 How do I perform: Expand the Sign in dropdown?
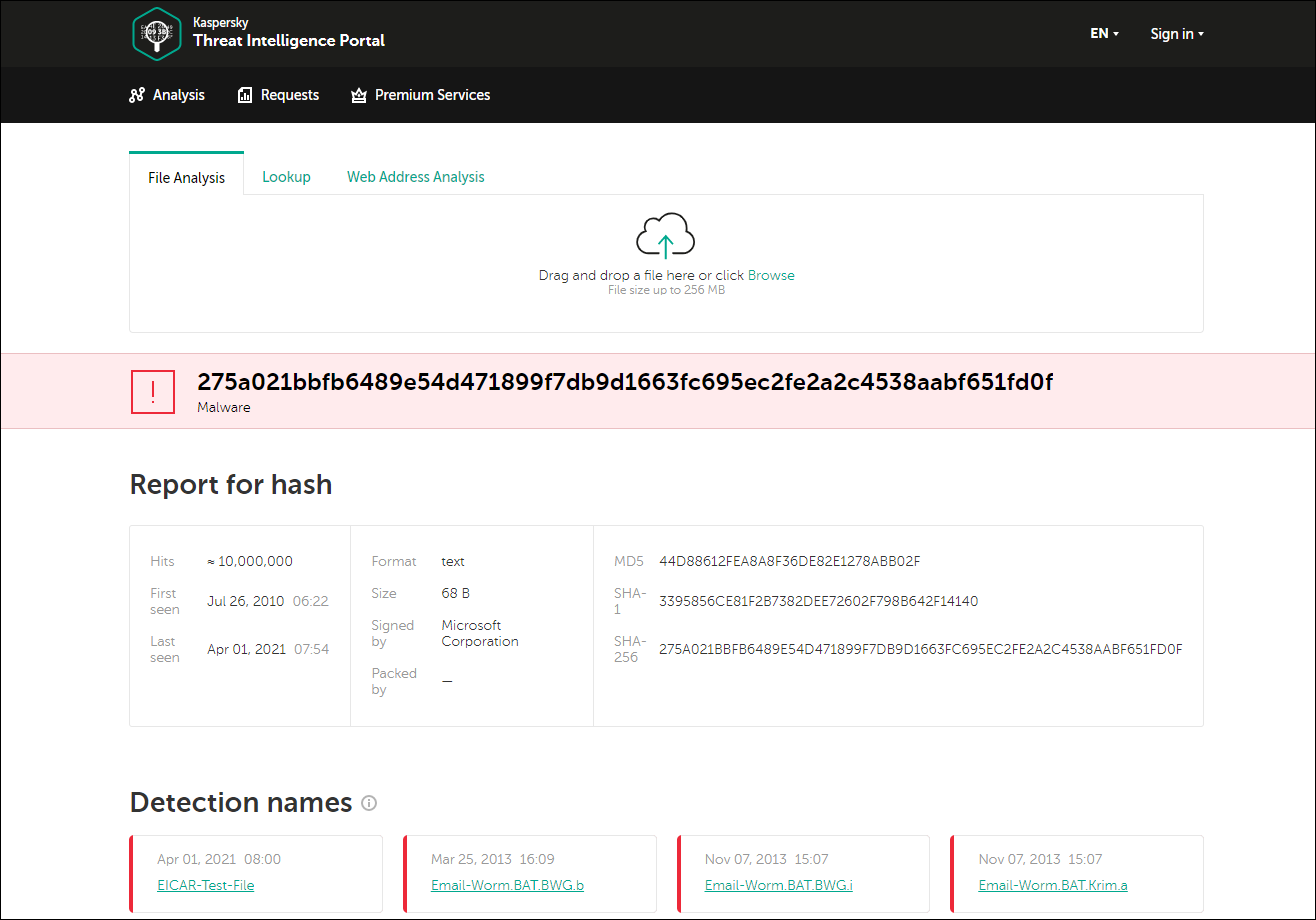tap(1176, 33)
